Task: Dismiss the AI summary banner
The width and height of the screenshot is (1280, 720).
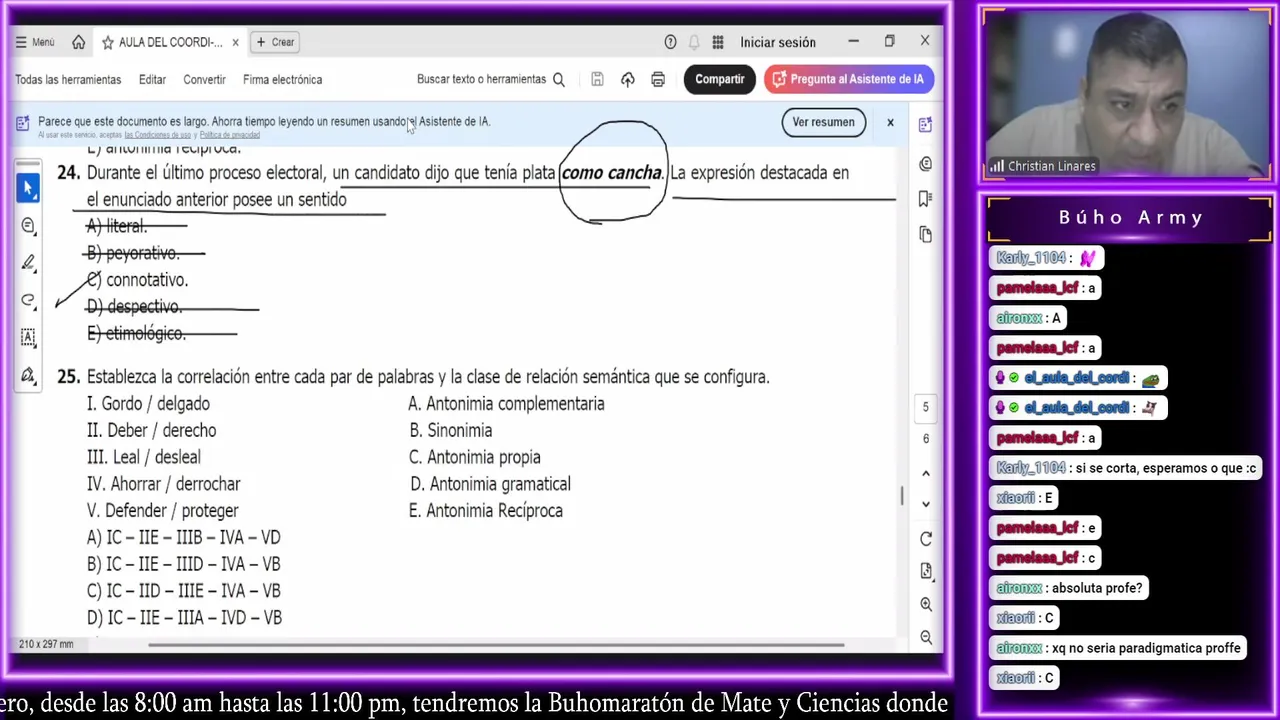Action: click(x=890, y=122)
